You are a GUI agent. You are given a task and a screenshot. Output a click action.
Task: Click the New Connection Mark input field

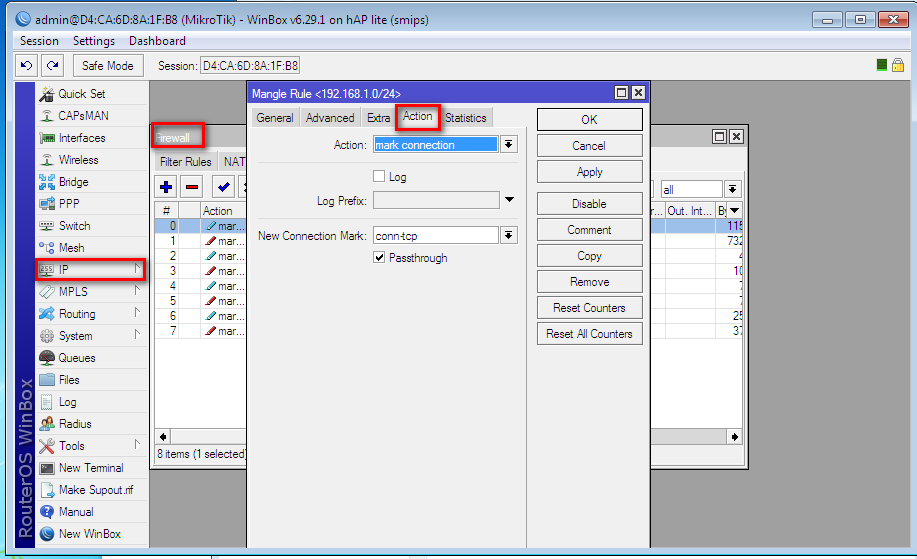[x=436, y=236]
